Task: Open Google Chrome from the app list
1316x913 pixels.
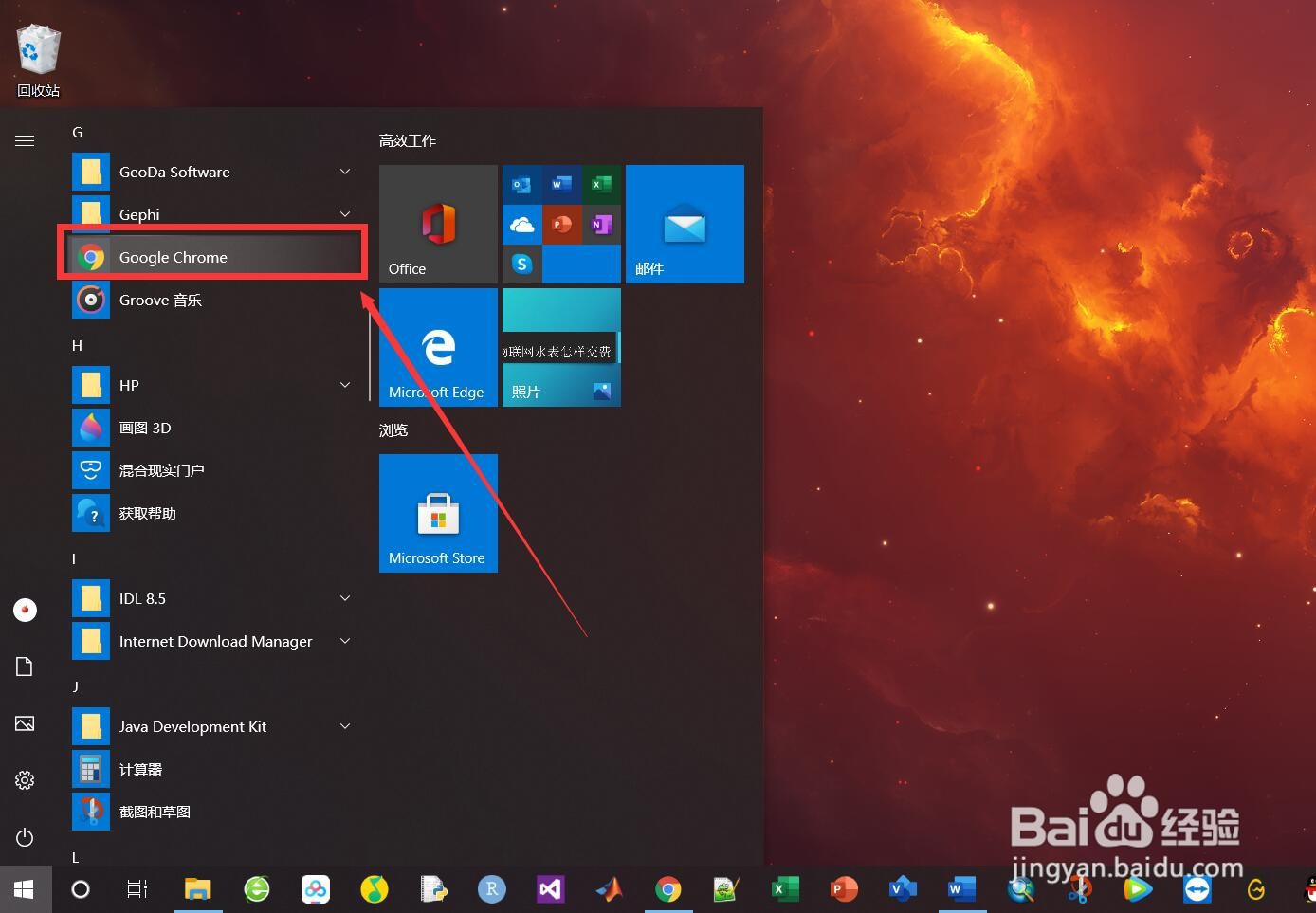Action: pyautogui.click(x=215, y=257)
